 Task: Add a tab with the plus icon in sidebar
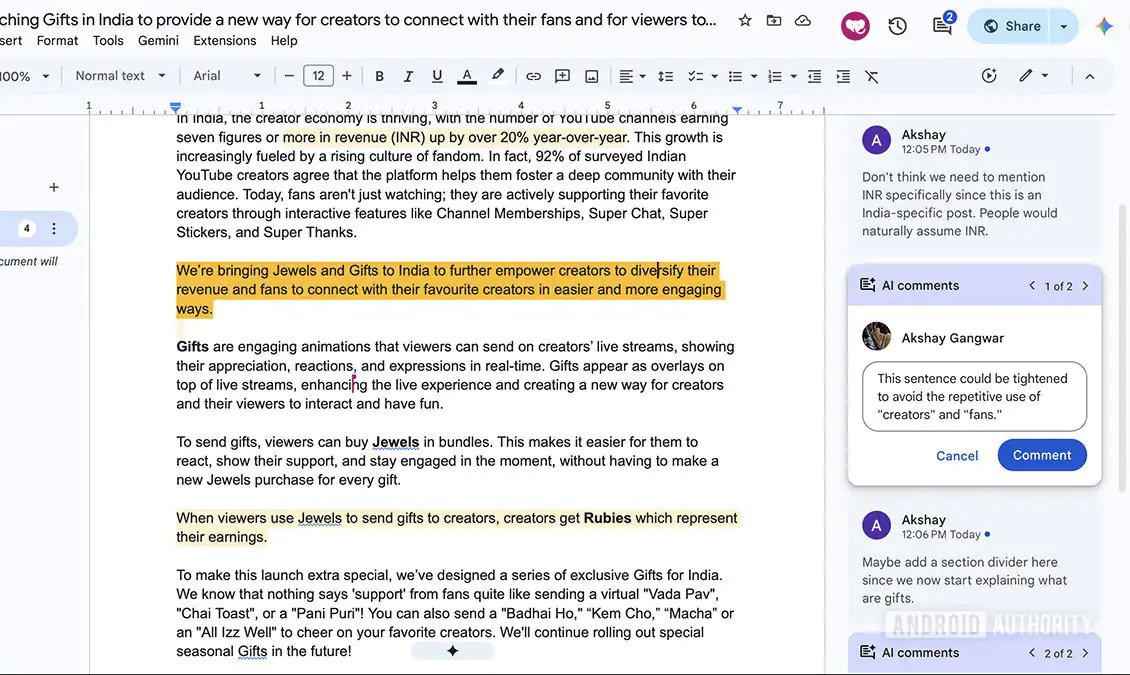tap(53, 187)
